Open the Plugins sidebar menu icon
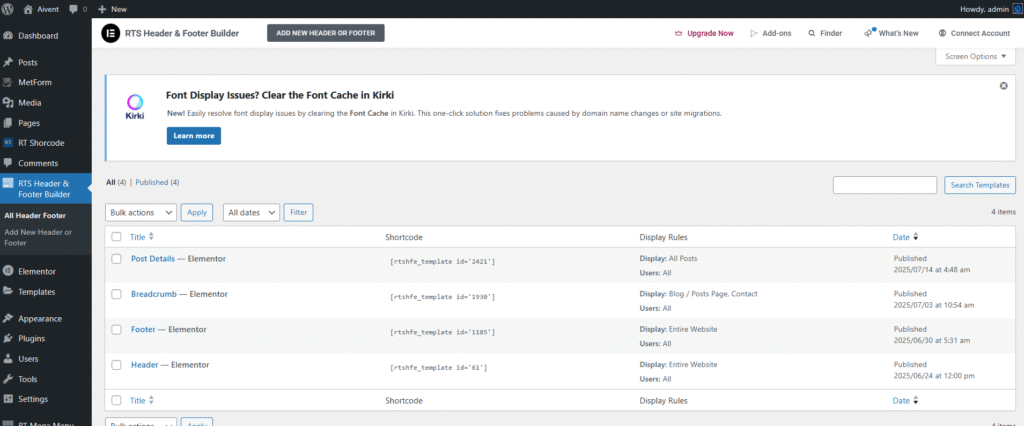This screenshot has width=1024, height=426. [9, 338]
